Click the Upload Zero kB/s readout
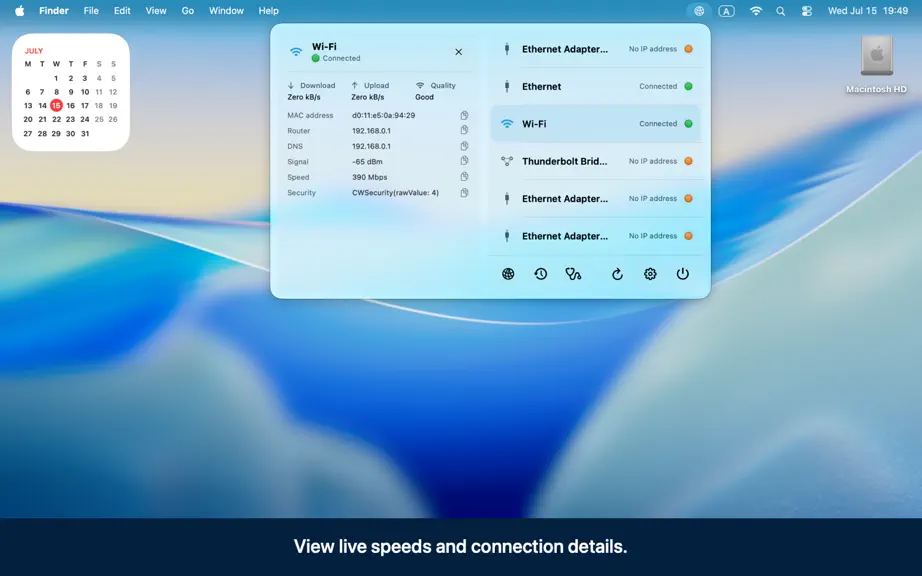The width and height of the screenshot is (922, 576). tap(370, 91)
